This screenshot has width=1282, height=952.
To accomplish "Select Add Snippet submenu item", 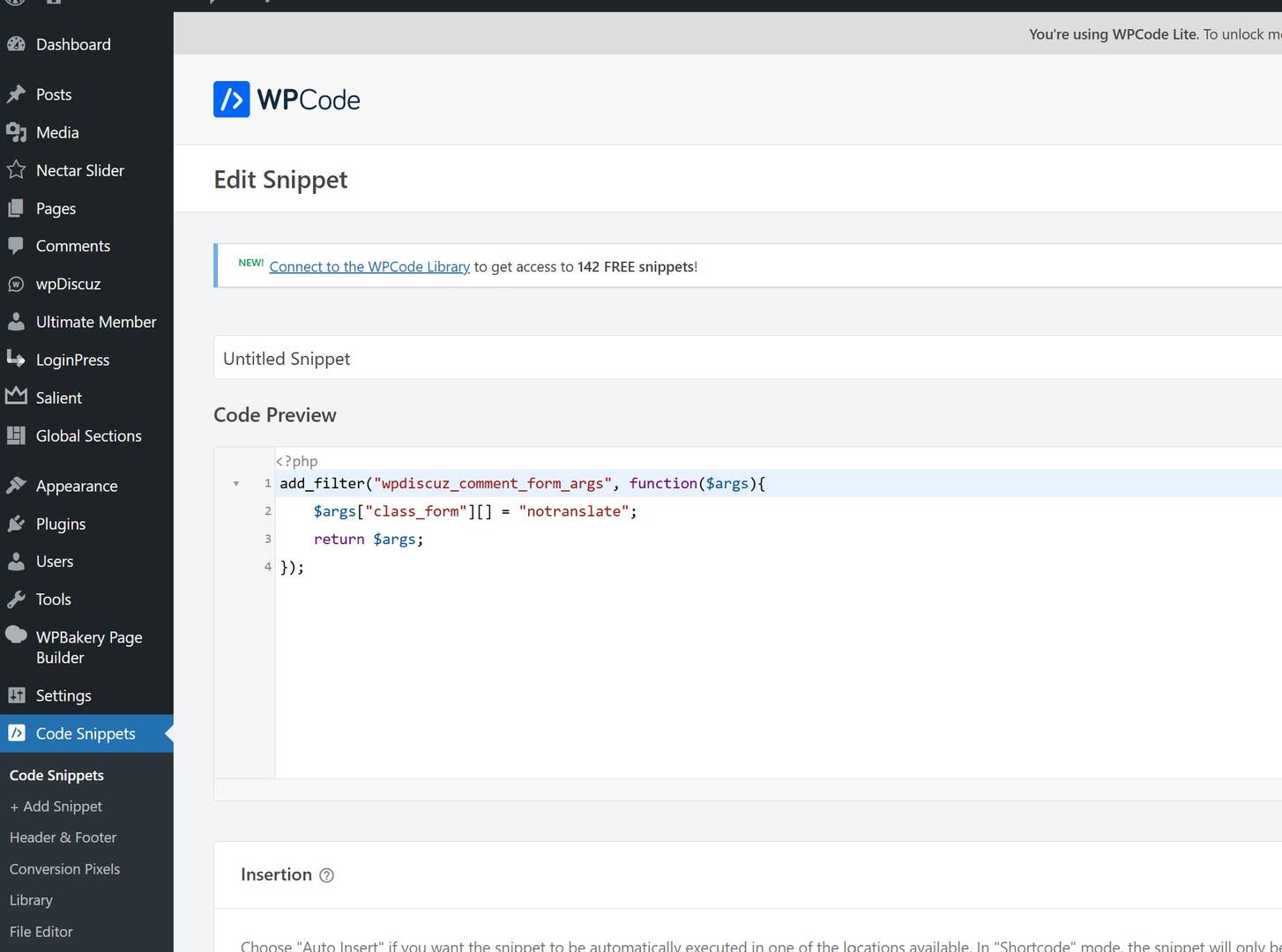I will tap(56, 807).
